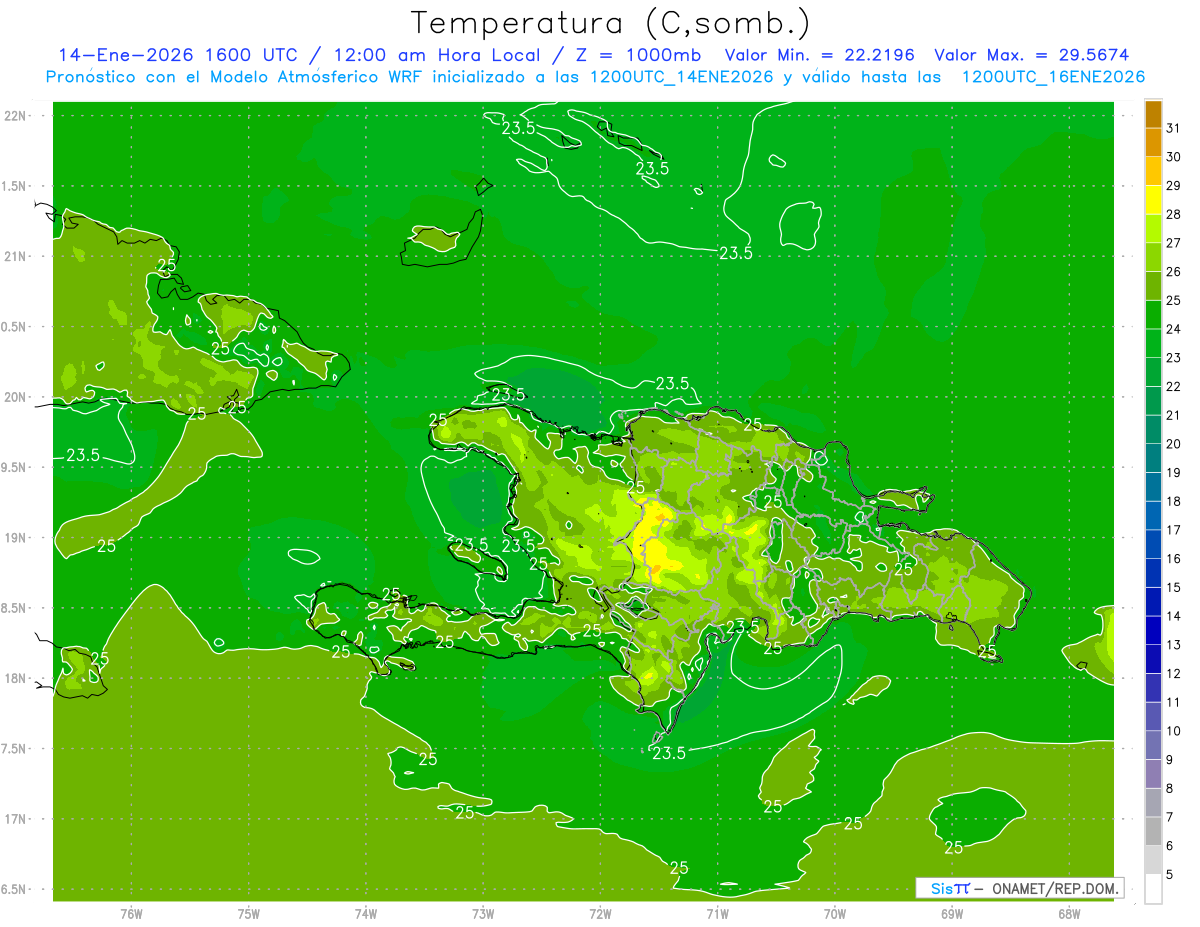
Task: Click the 71W longitude axis label
Action: click(x=717, y=913)
